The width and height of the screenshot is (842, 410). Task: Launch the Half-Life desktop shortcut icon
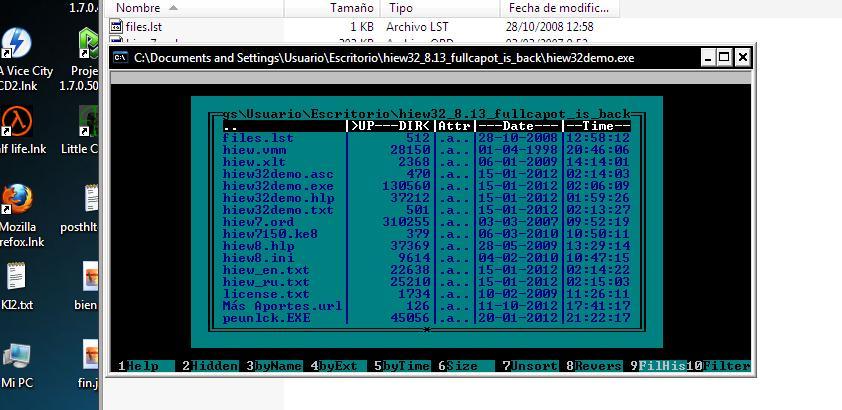pos(16,121)
